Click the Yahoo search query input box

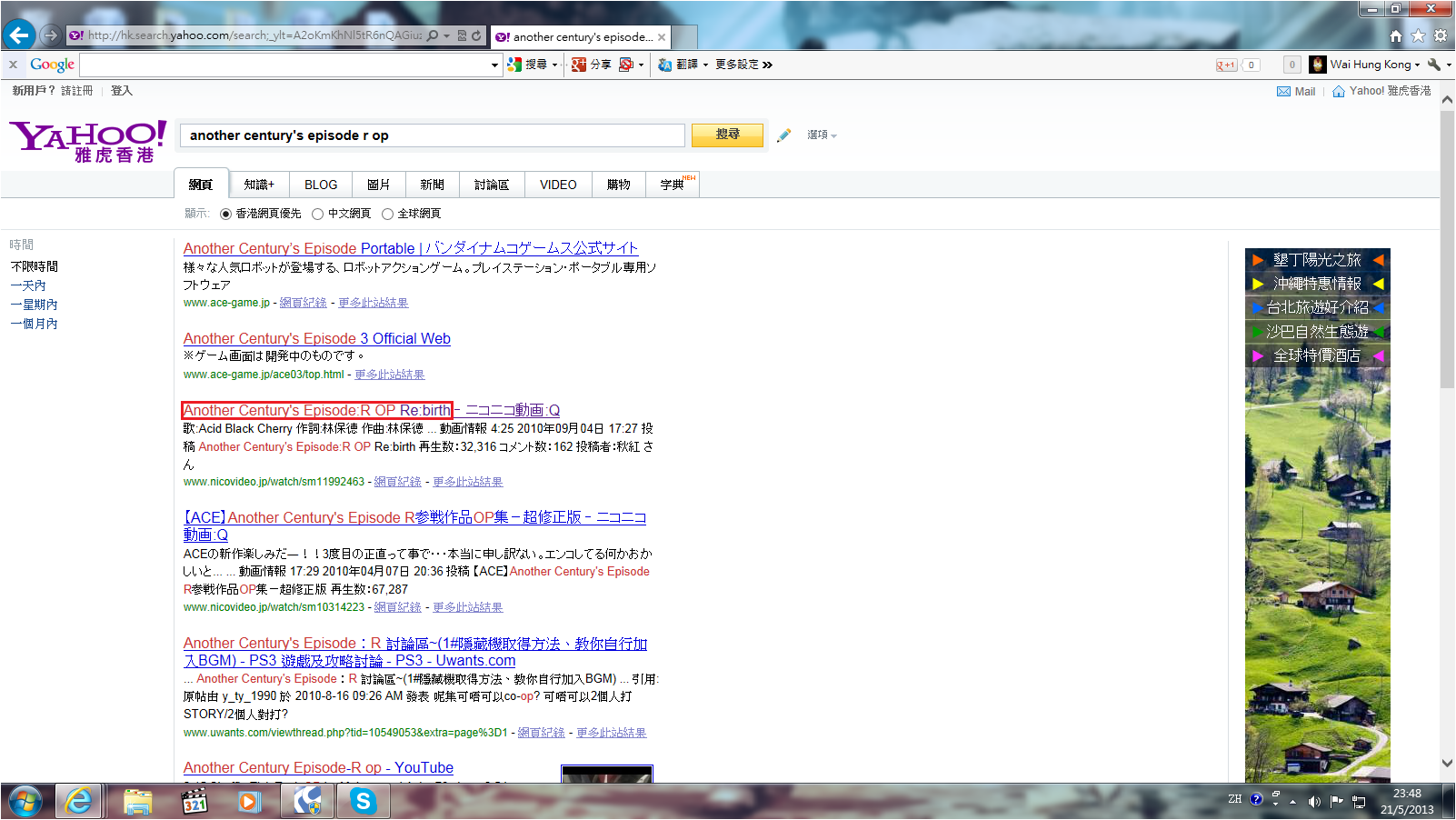433,135
